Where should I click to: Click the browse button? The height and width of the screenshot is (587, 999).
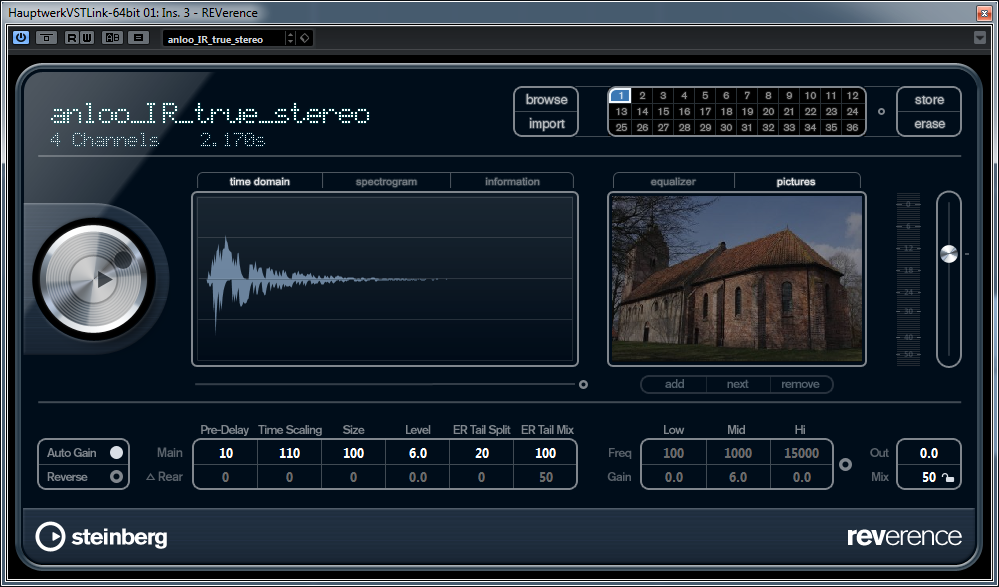coord(546,100)
